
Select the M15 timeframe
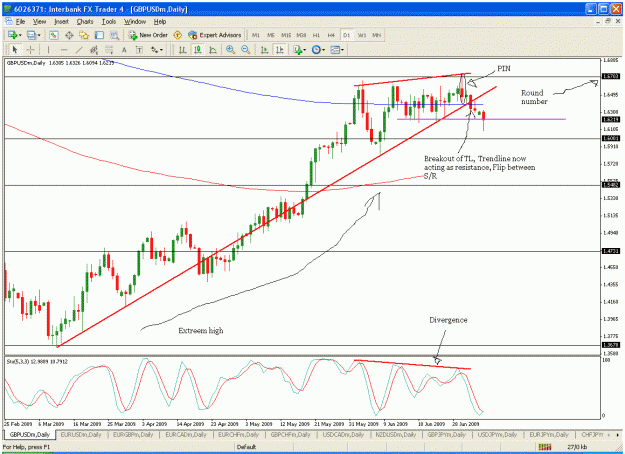(286, 35)
